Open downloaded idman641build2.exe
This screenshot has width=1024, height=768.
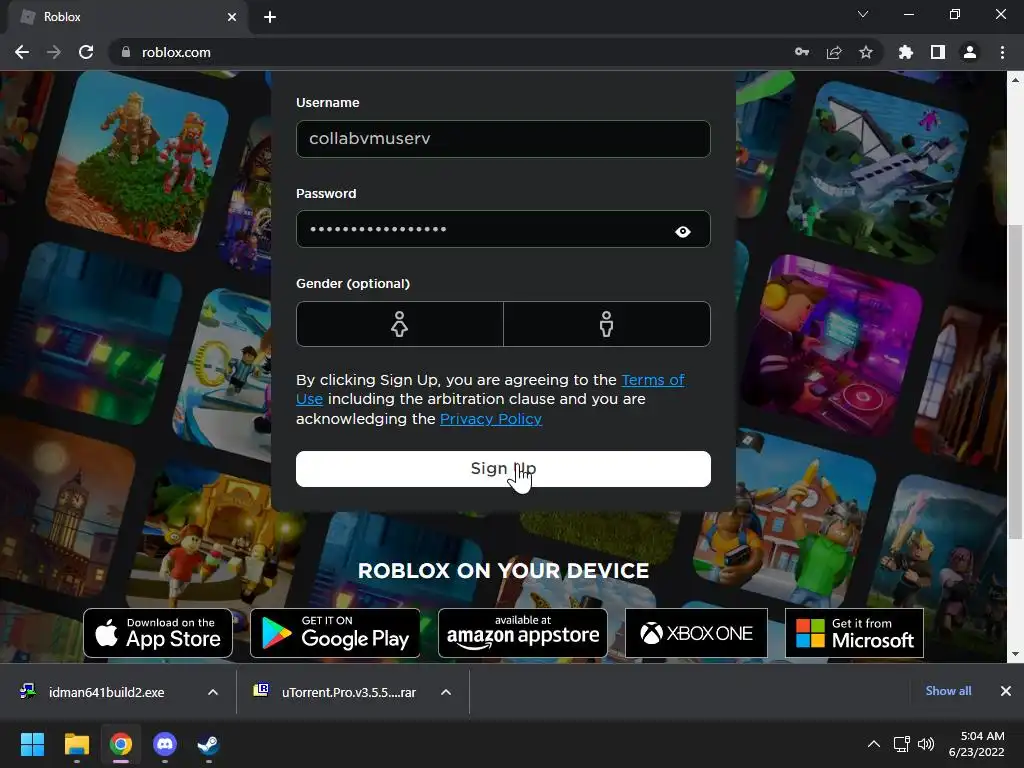[x=104, y=692]
